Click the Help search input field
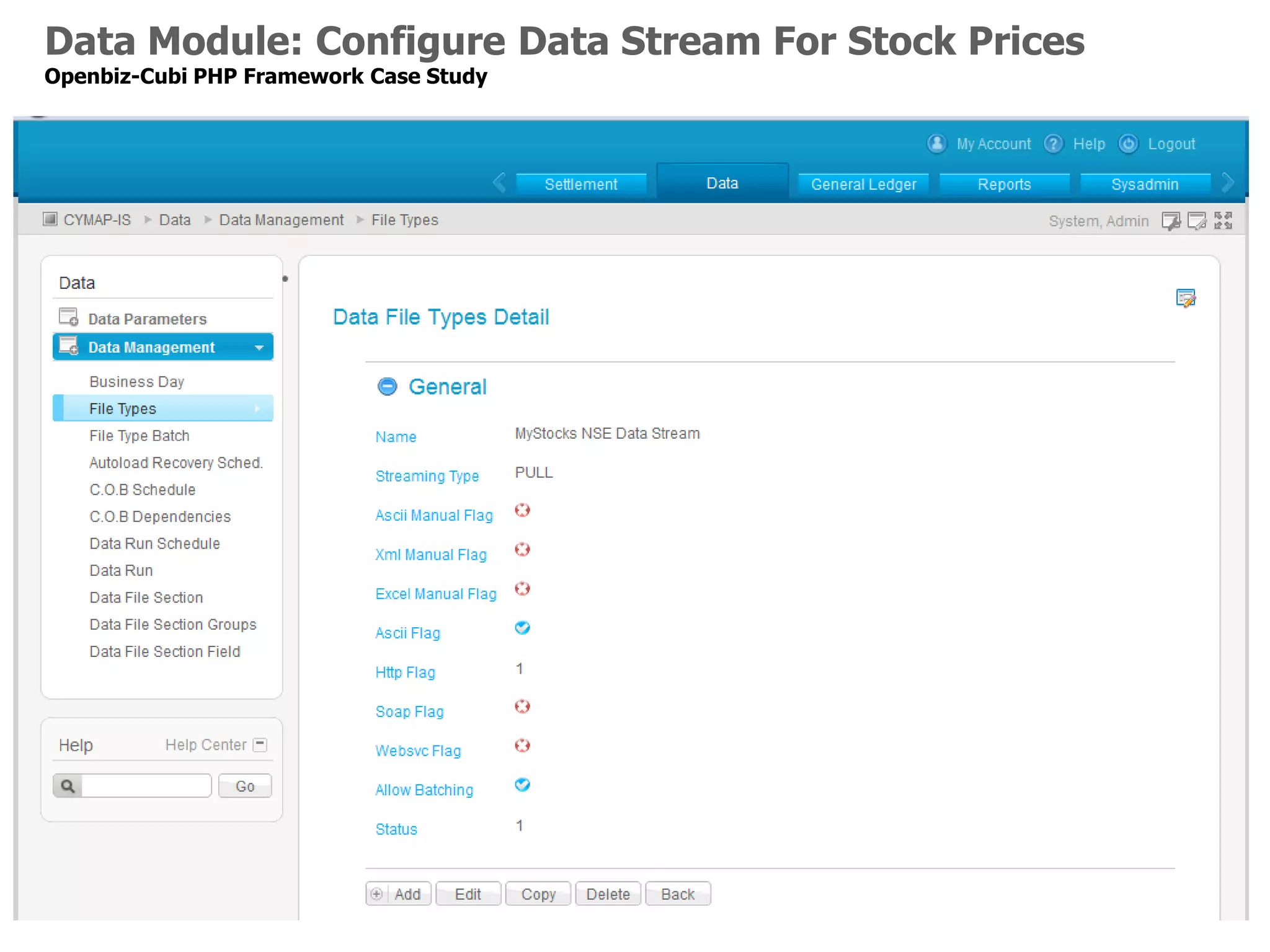The image size is (1270, 952). coord(146,786)
